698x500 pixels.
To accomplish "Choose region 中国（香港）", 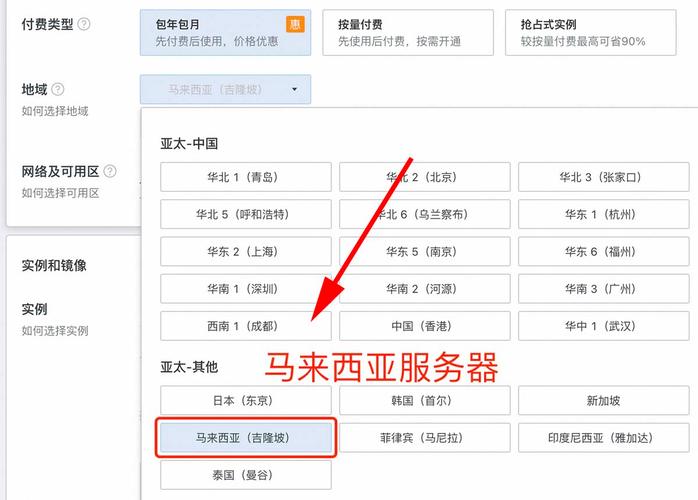I will point(425,326).
